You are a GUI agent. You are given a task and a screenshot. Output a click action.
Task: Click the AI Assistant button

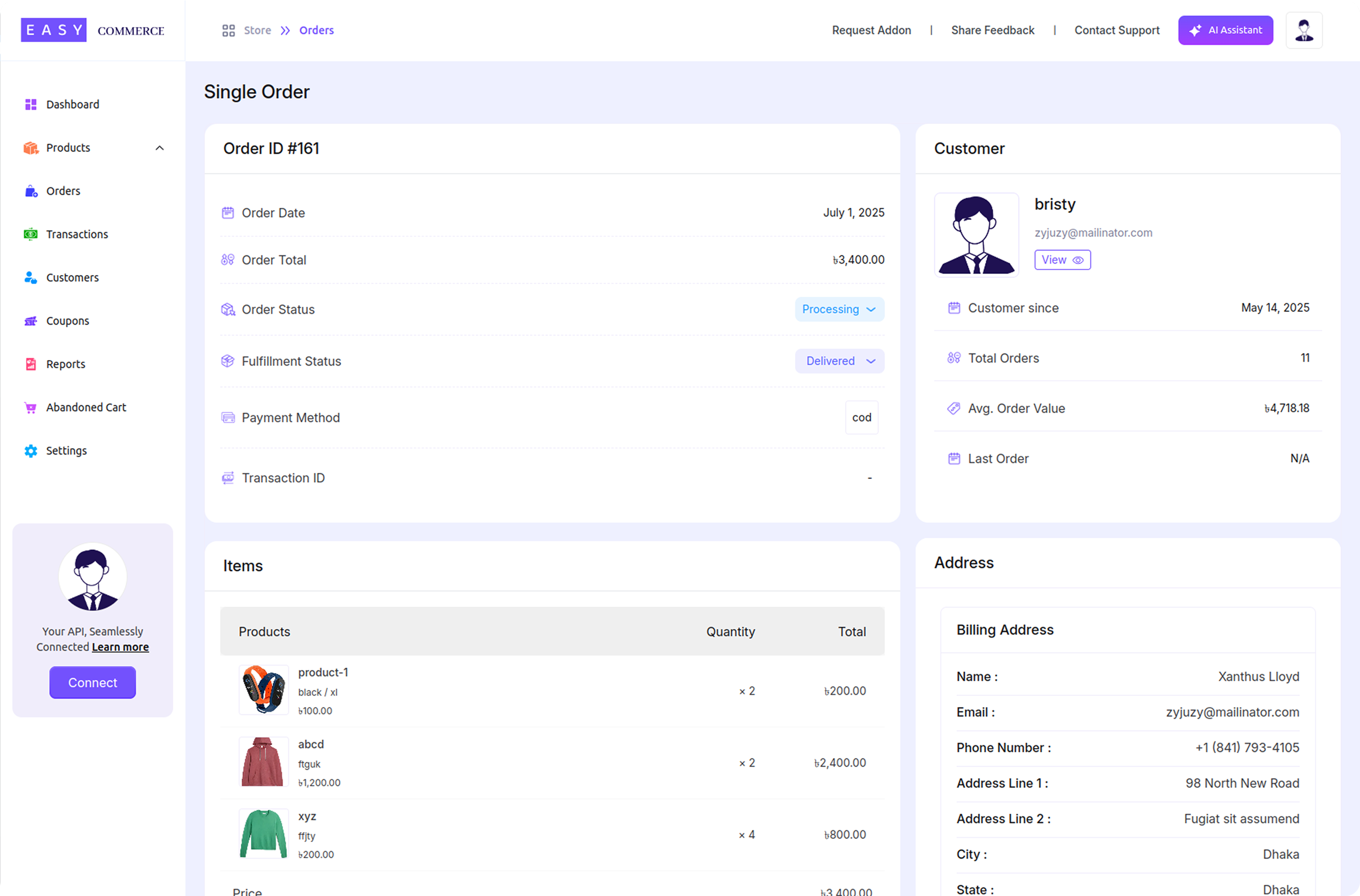coord(1225,30)
